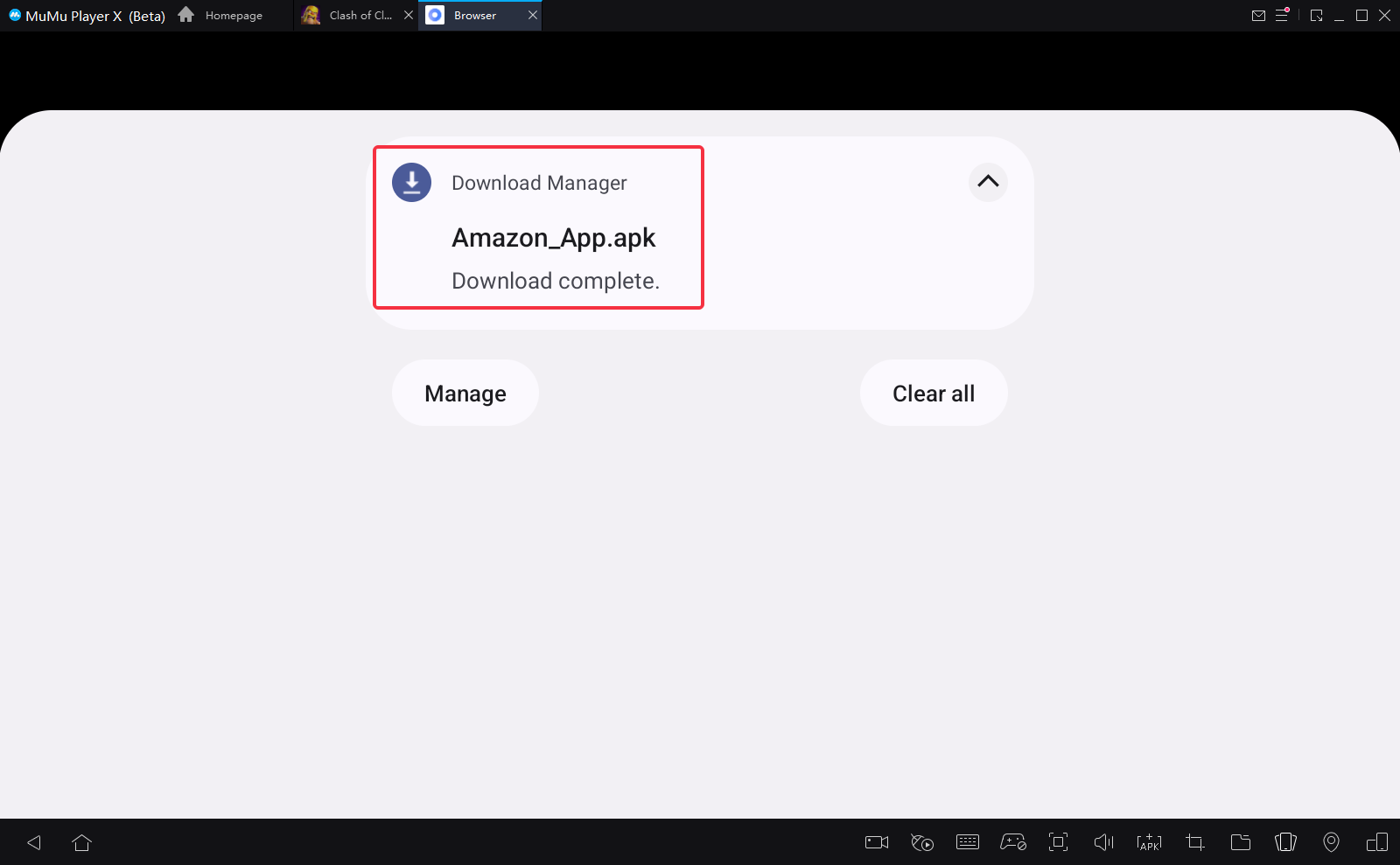This screenshot has height=865, width=1400.
Task: Open the Amazon_App.apk file name
Action: pos(553,238)
